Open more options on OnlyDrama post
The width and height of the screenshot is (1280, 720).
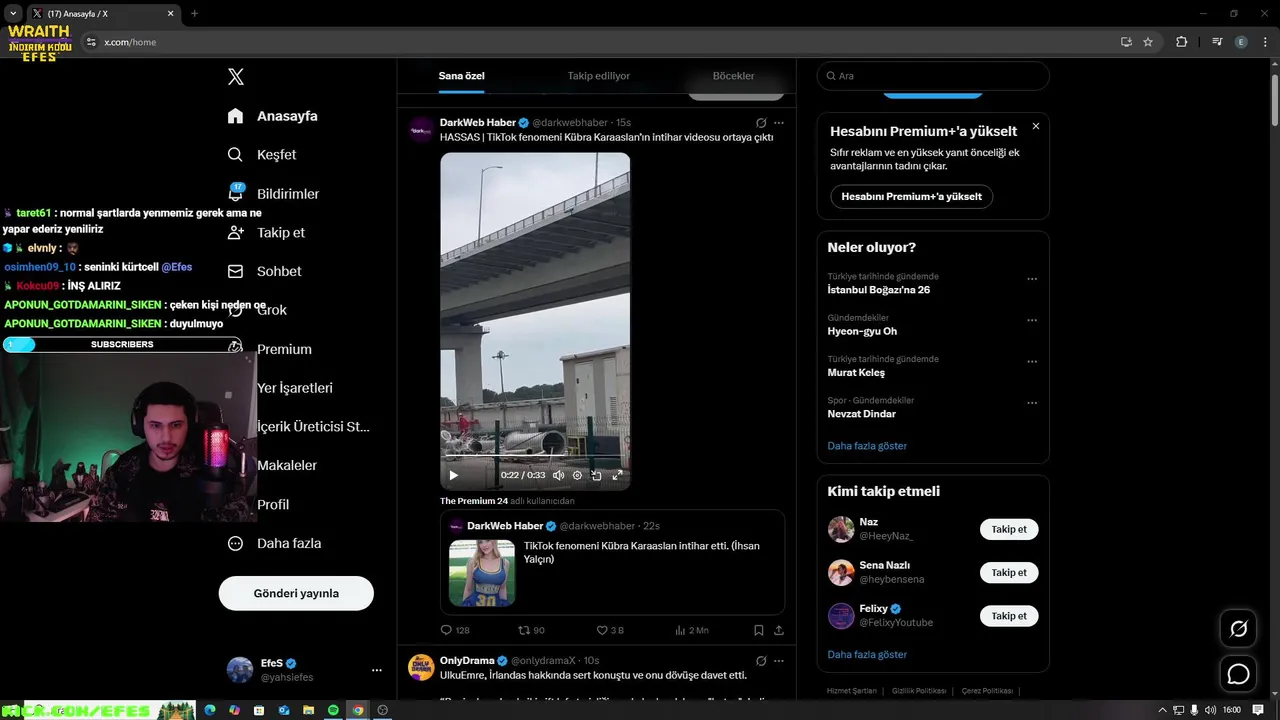[779, 661]
